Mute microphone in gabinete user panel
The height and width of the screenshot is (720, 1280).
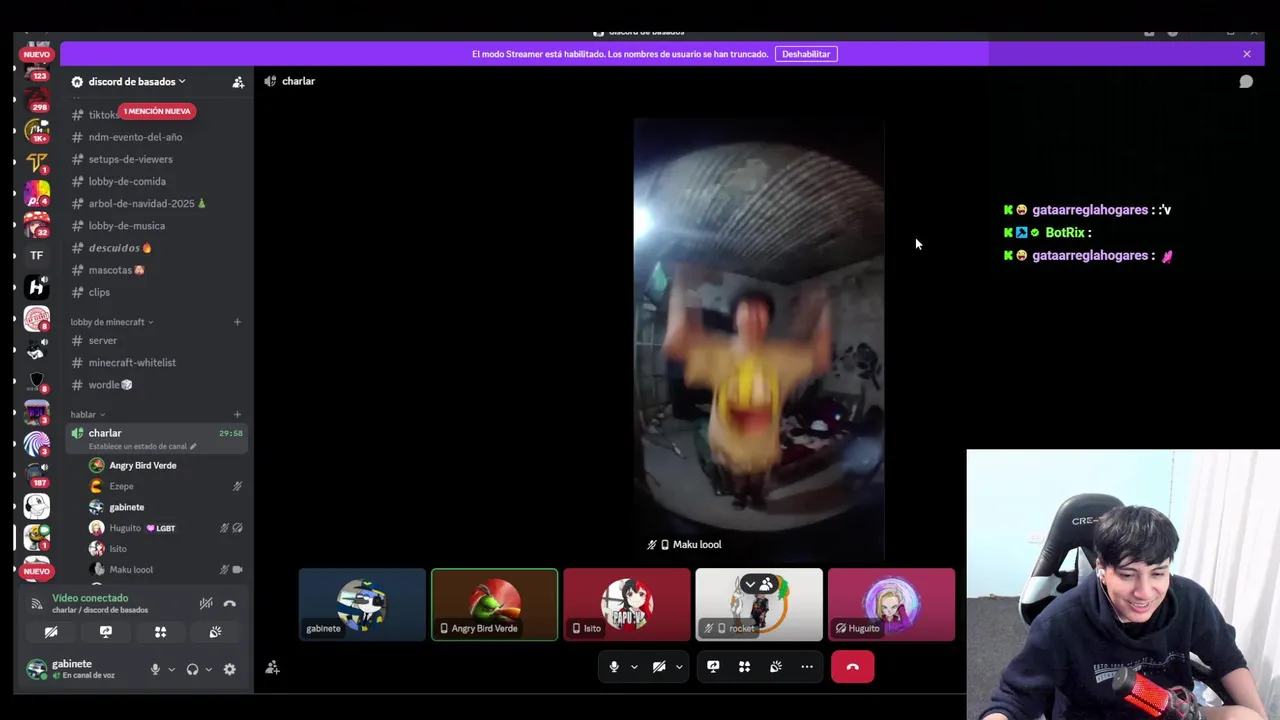tap(155, 669)
